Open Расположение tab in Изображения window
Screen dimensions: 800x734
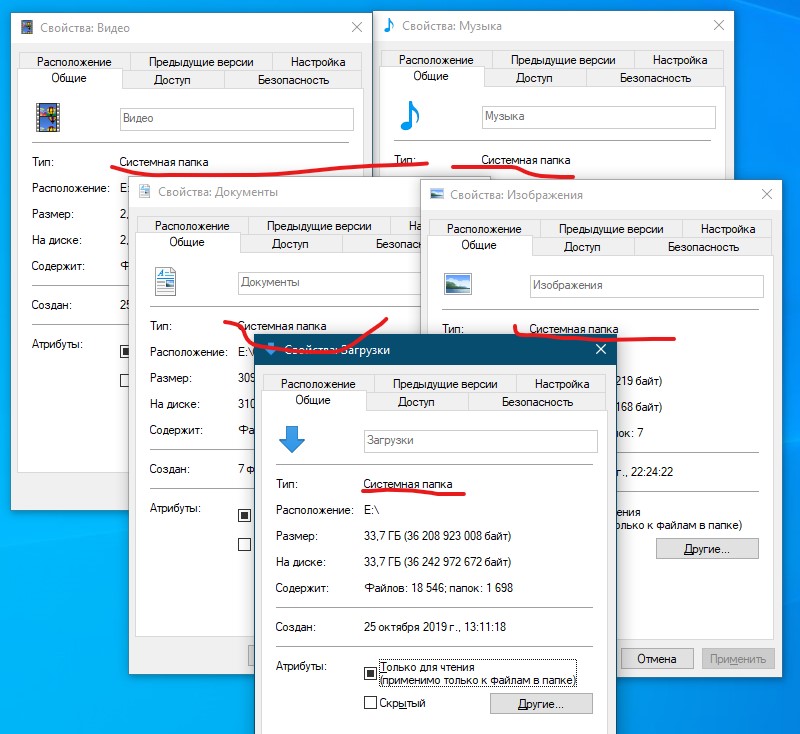pyautogui.click(x=484, y=229)
